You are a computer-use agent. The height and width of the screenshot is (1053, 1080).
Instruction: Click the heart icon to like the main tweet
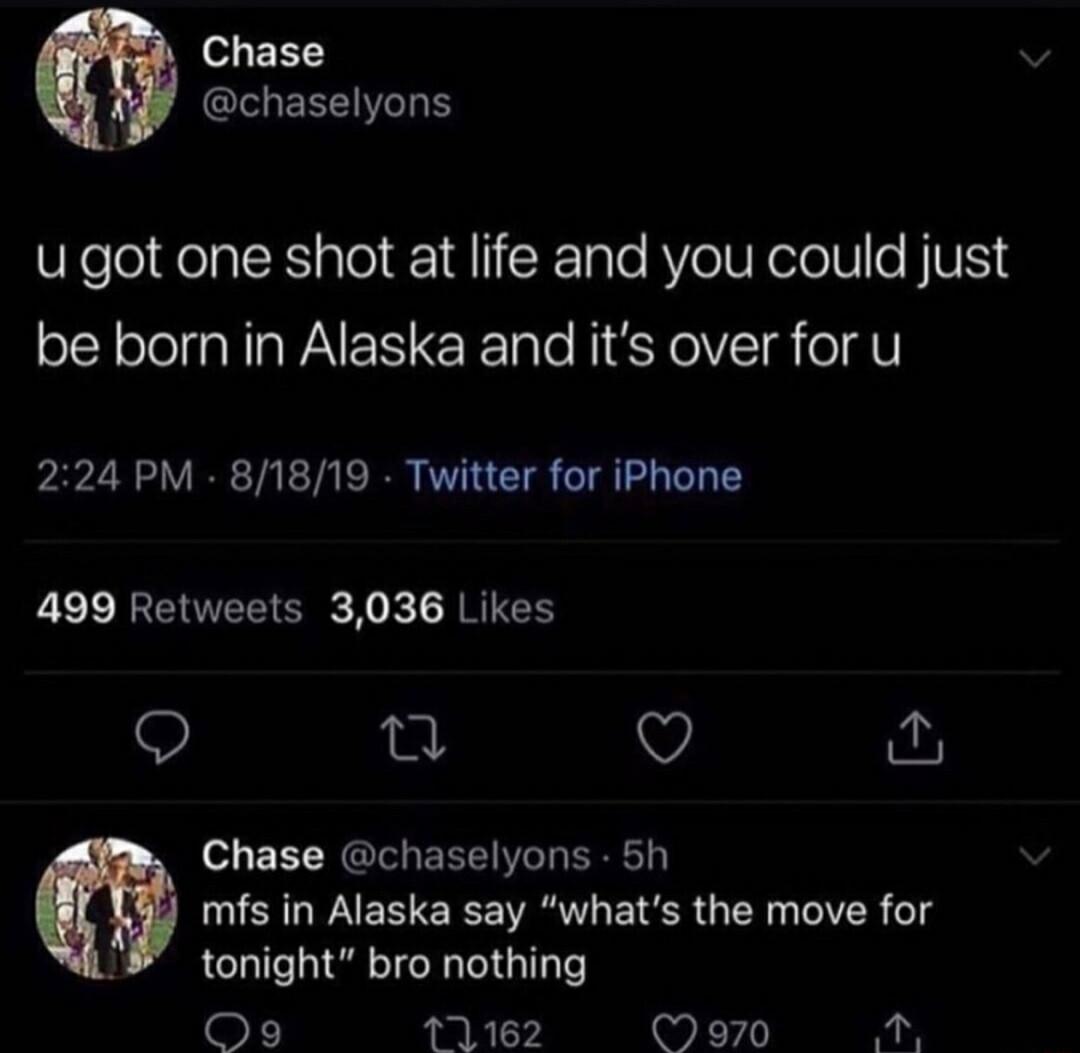[664, 738]
